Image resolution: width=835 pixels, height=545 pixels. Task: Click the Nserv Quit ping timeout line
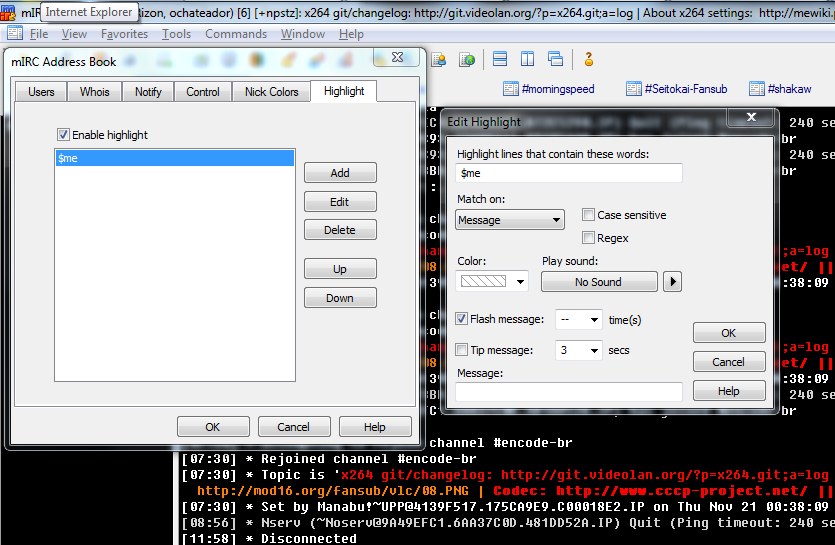tap(508, 523)
